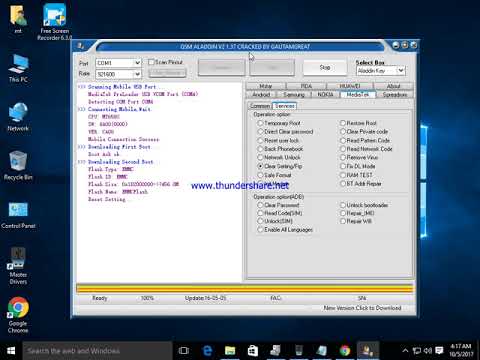
Task: Open Windows Store from taskbar
Action: pyautogui.click(x=253, y=351)
